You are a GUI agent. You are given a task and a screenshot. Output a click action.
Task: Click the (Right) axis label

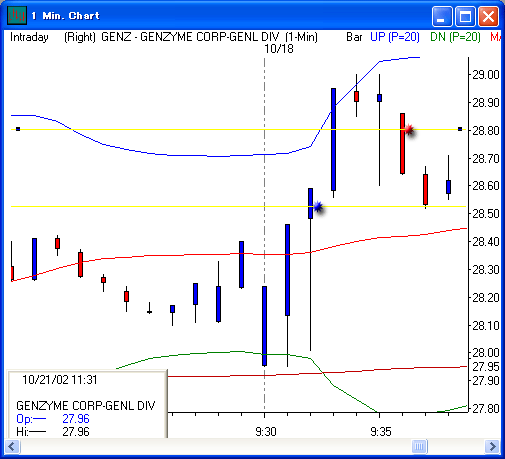click(x=80, y=37)
